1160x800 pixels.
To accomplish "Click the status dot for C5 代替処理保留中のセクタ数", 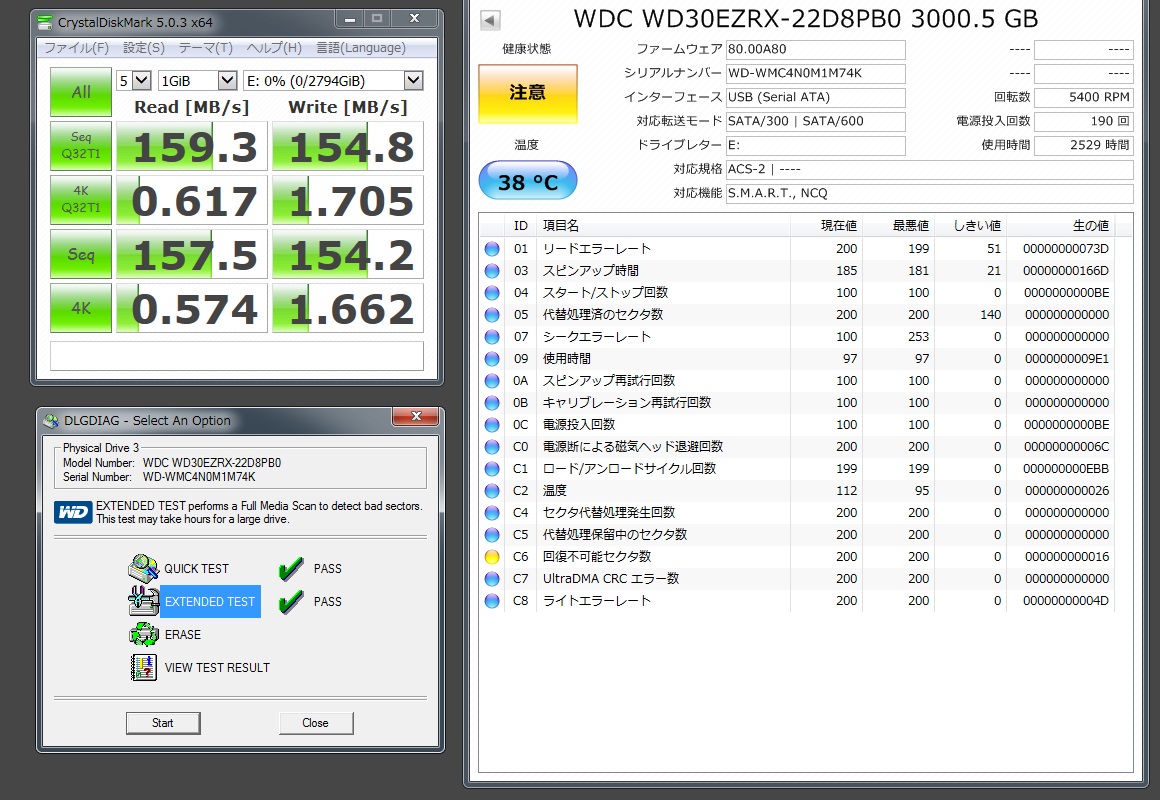I will coord(492,534).
